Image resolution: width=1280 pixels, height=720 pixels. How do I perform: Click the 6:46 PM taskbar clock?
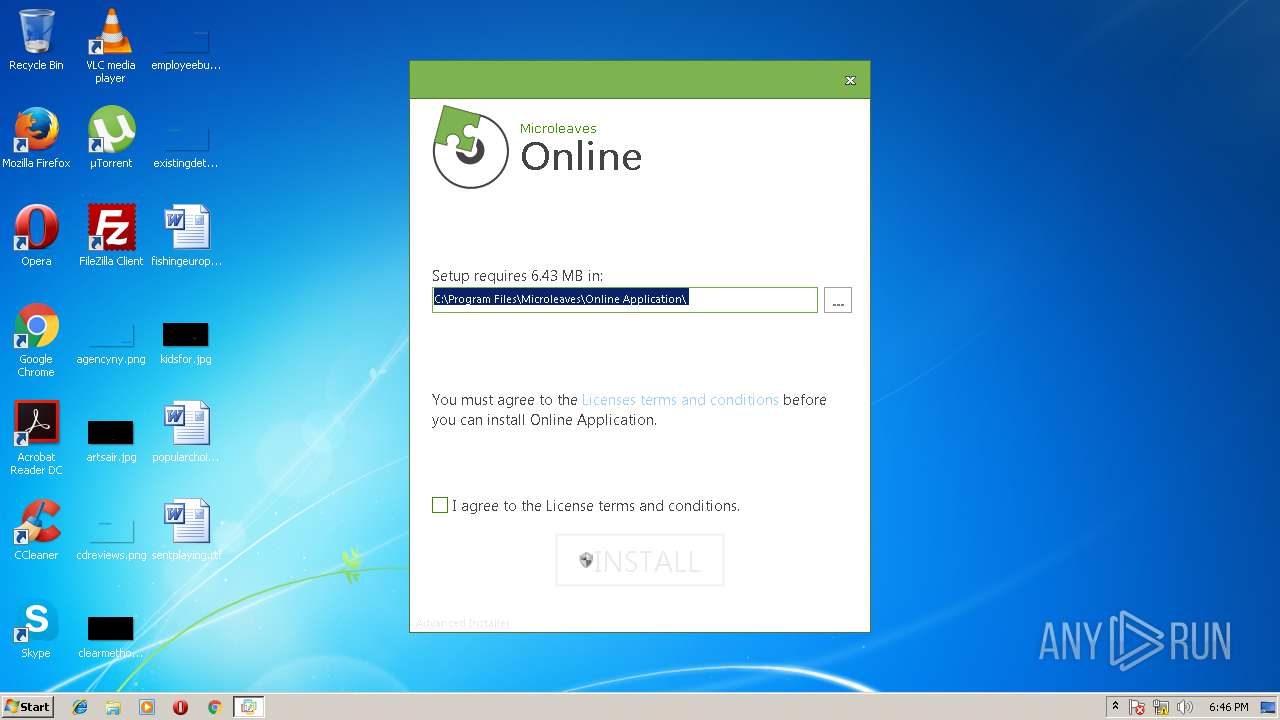pyautogui.click(x=1228, y=707)
